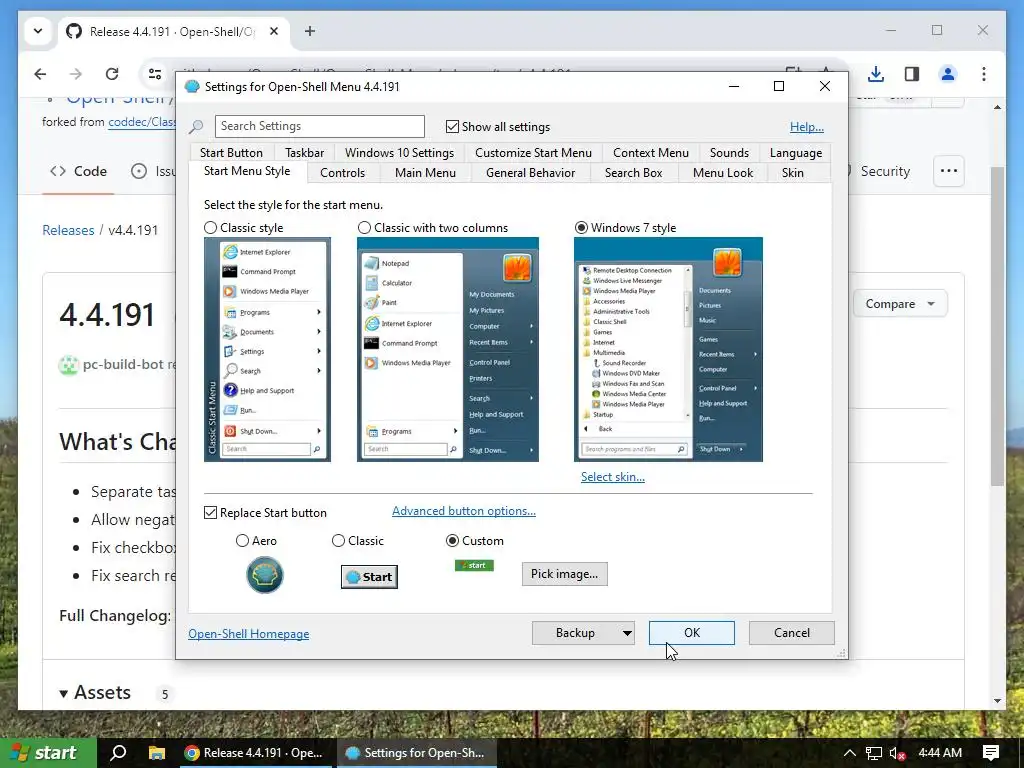Open the Main Menu tab
The image size is (1024, 768).
[x=425, y=173]
